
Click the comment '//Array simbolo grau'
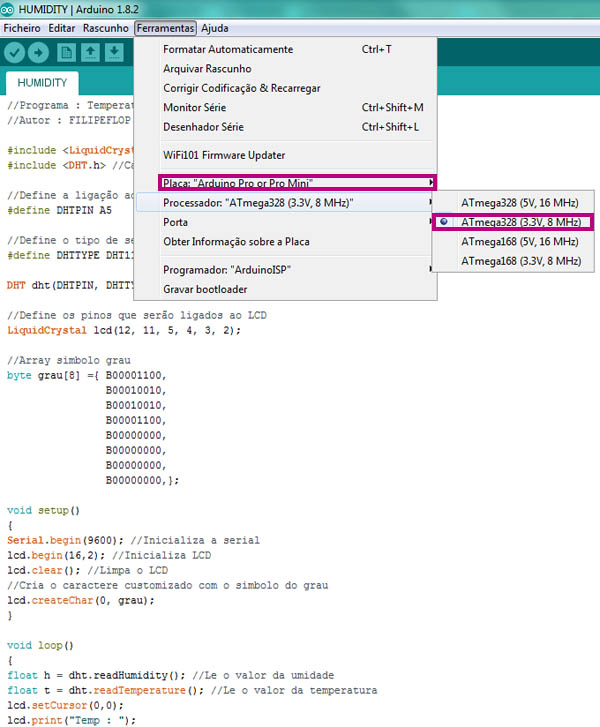click(69, 360)
